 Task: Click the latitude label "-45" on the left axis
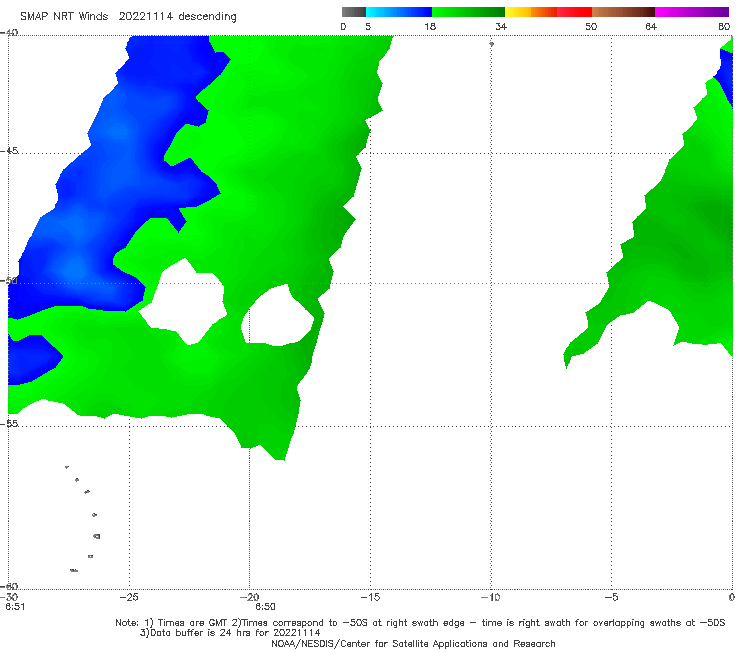(x=9, y=151)
